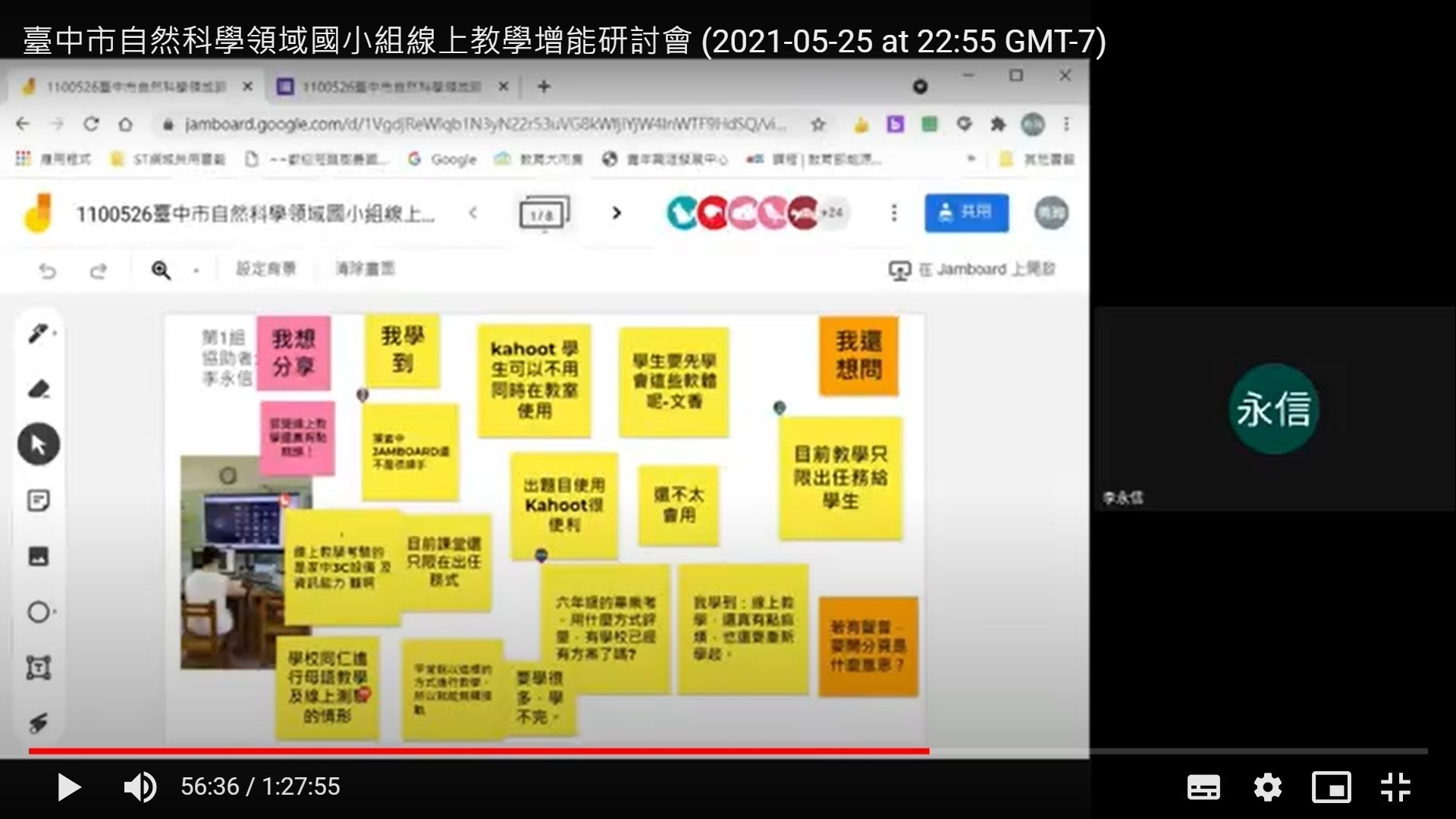The height and width of the screenshot is (819, 1456).
Task: Select the Eraser tool
Action: tap(38, 389)
